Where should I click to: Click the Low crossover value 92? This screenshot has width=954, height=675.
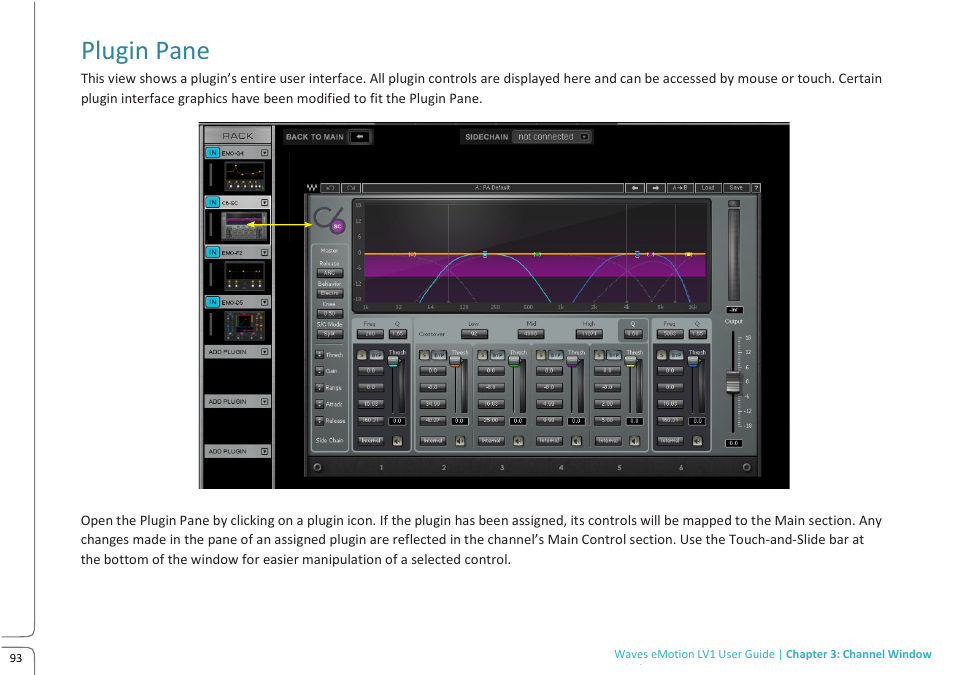click(x=474, y=334)
